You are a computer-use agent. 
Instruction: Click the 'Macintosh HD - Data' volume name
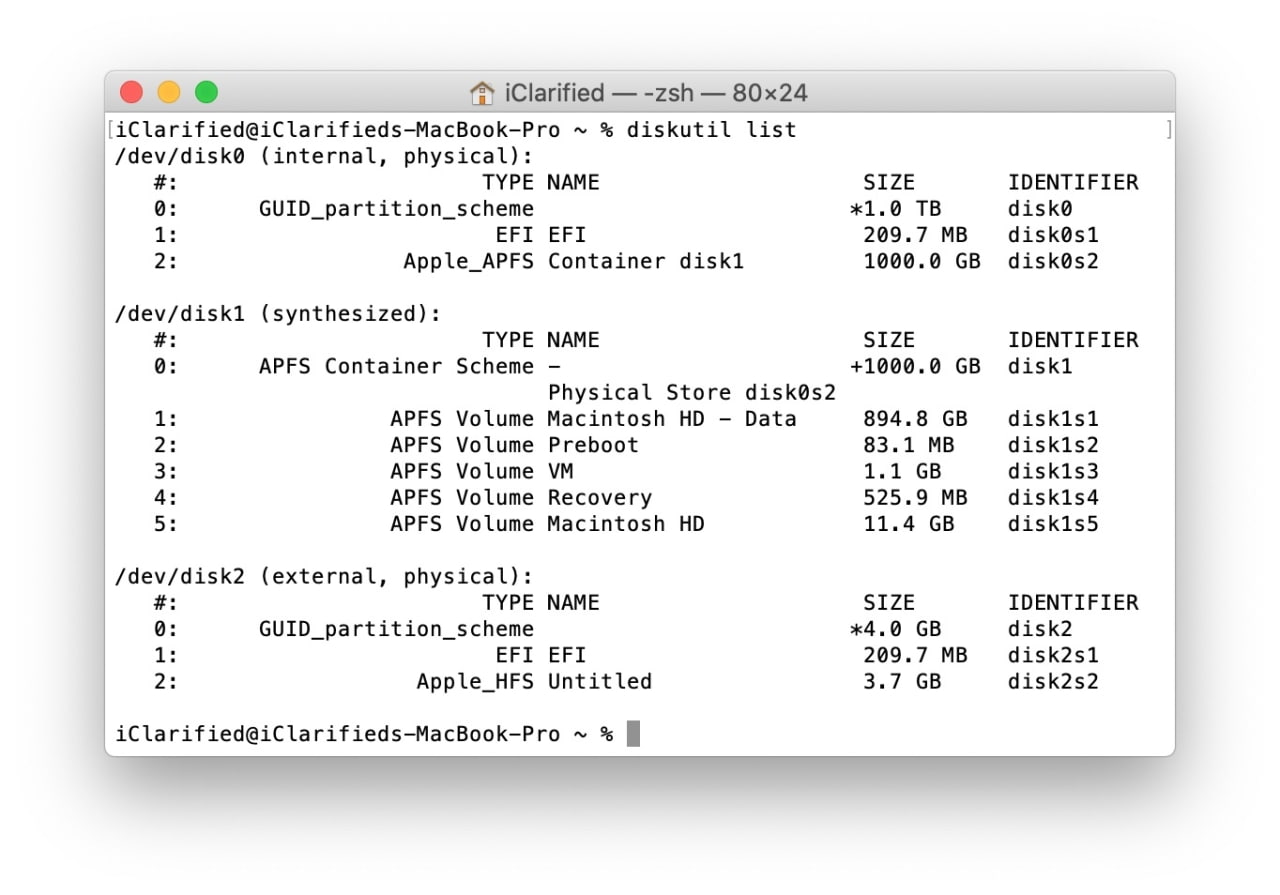coord(672,419)
